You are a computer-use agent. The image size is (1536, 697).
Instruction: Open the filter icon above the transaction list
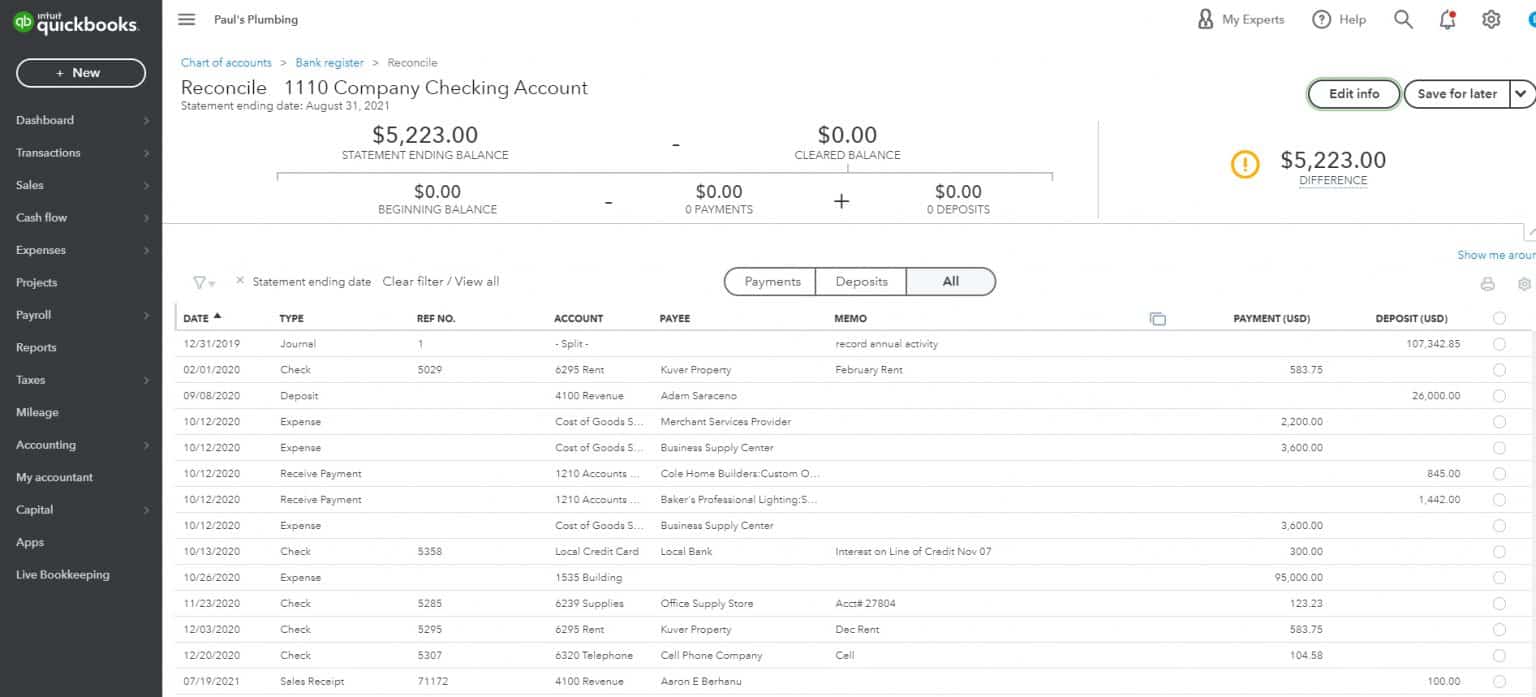click(x=199, y=282)
